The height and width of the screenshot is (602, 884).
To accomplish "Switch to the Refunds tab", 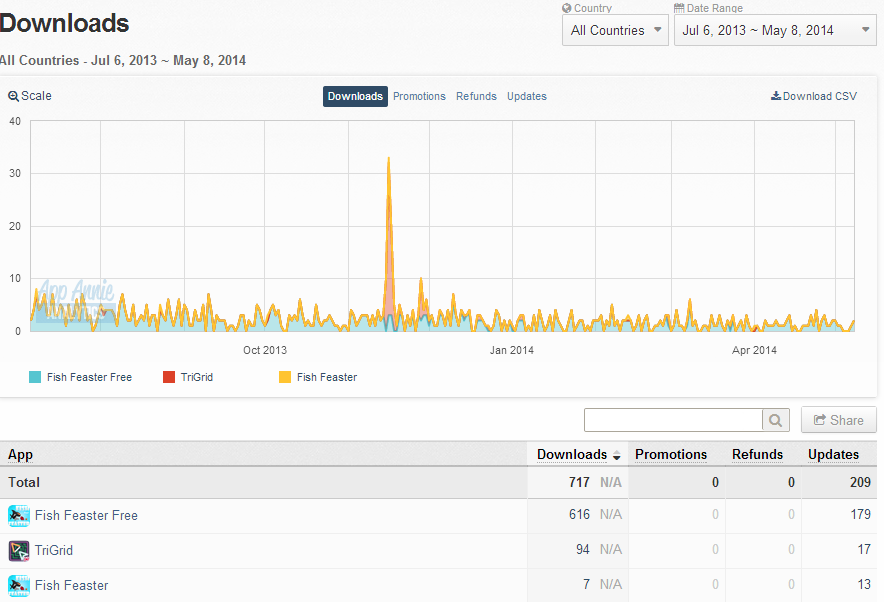I will coord(476,96).
